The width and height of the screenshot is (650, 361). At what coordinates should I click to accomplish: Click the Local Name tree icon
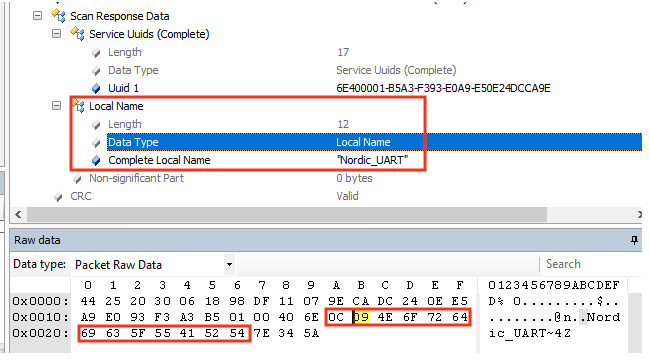(78, 106)
